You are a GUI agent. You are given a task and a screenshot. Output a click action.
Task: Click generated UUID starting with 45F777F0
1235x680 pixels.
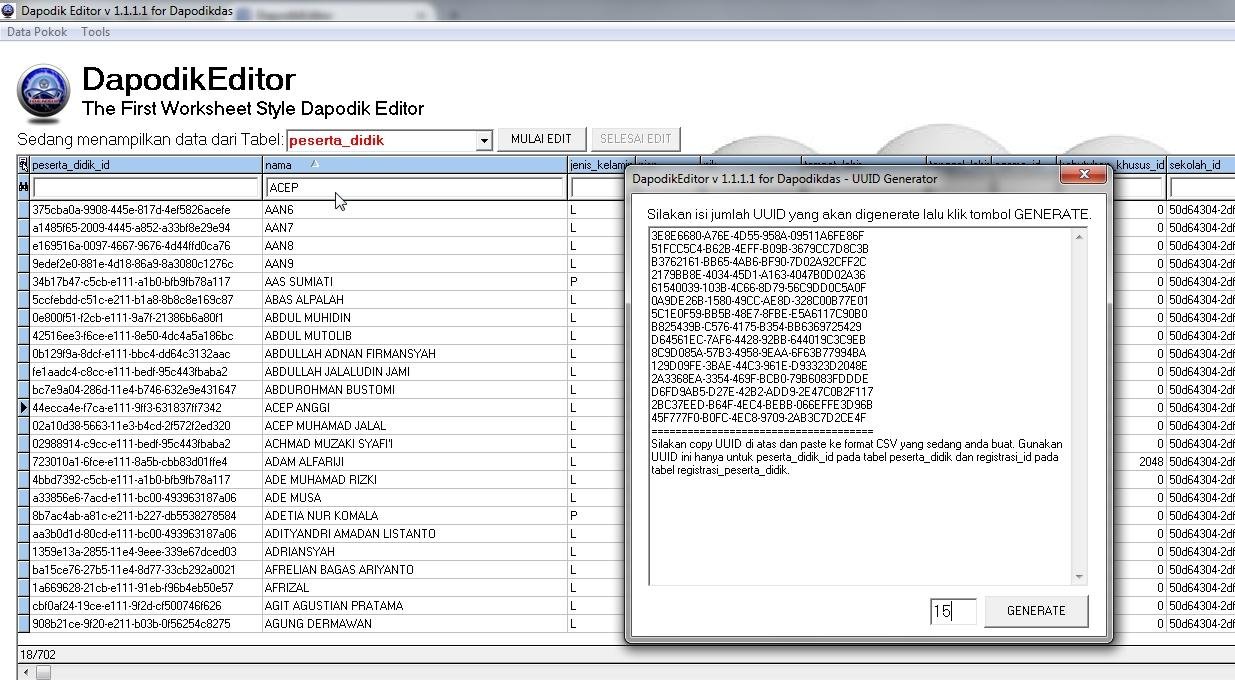point(758,418)
